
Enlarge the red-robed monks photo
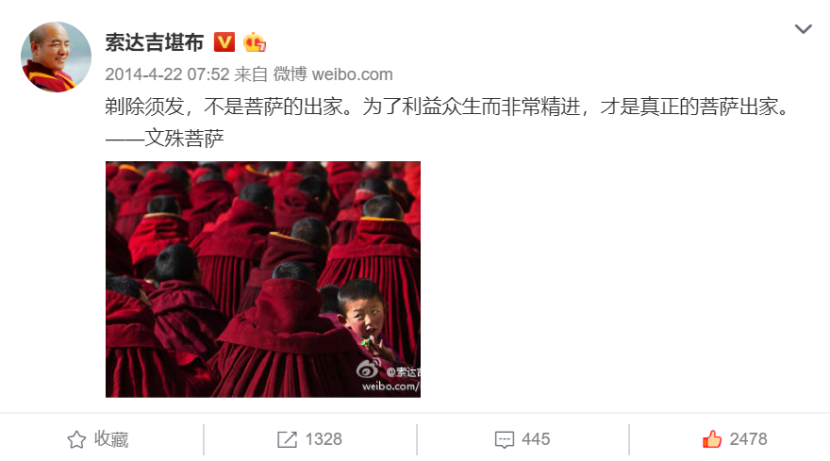pos(263,279)
